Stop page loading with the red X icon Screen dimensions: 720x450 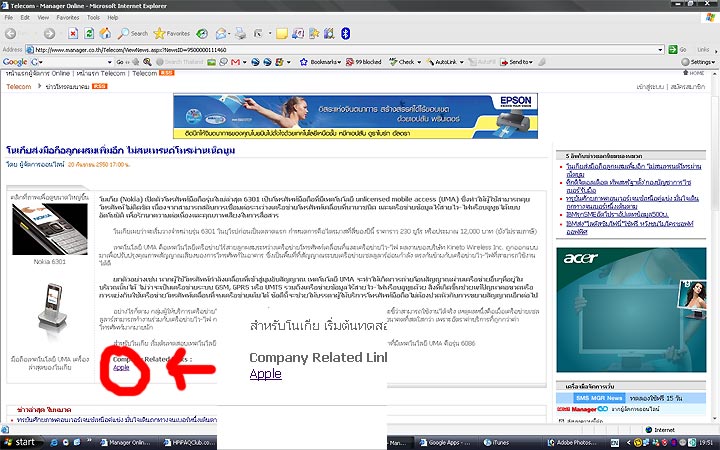coord(73,33)
